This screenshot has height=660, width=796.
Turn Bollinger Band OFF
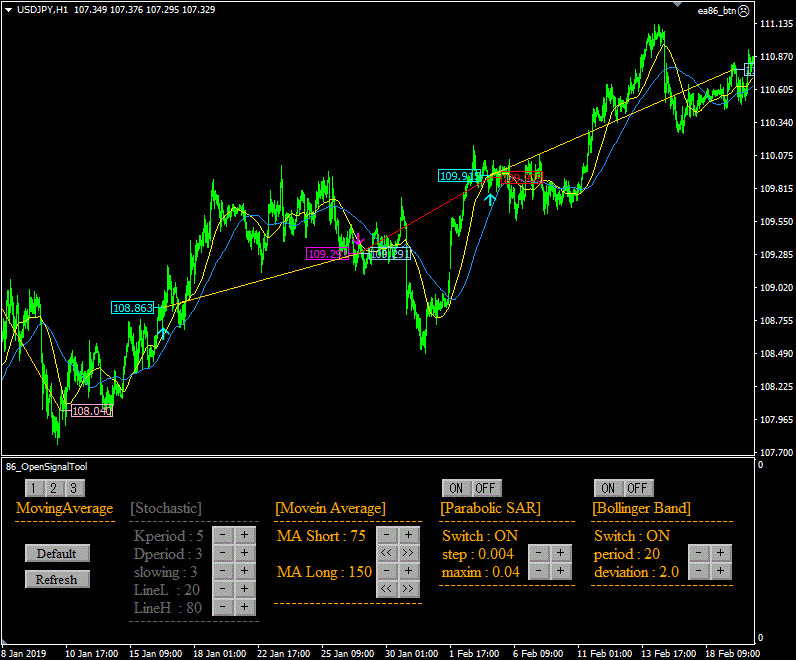pyautogui.click(x=638, y=488)
